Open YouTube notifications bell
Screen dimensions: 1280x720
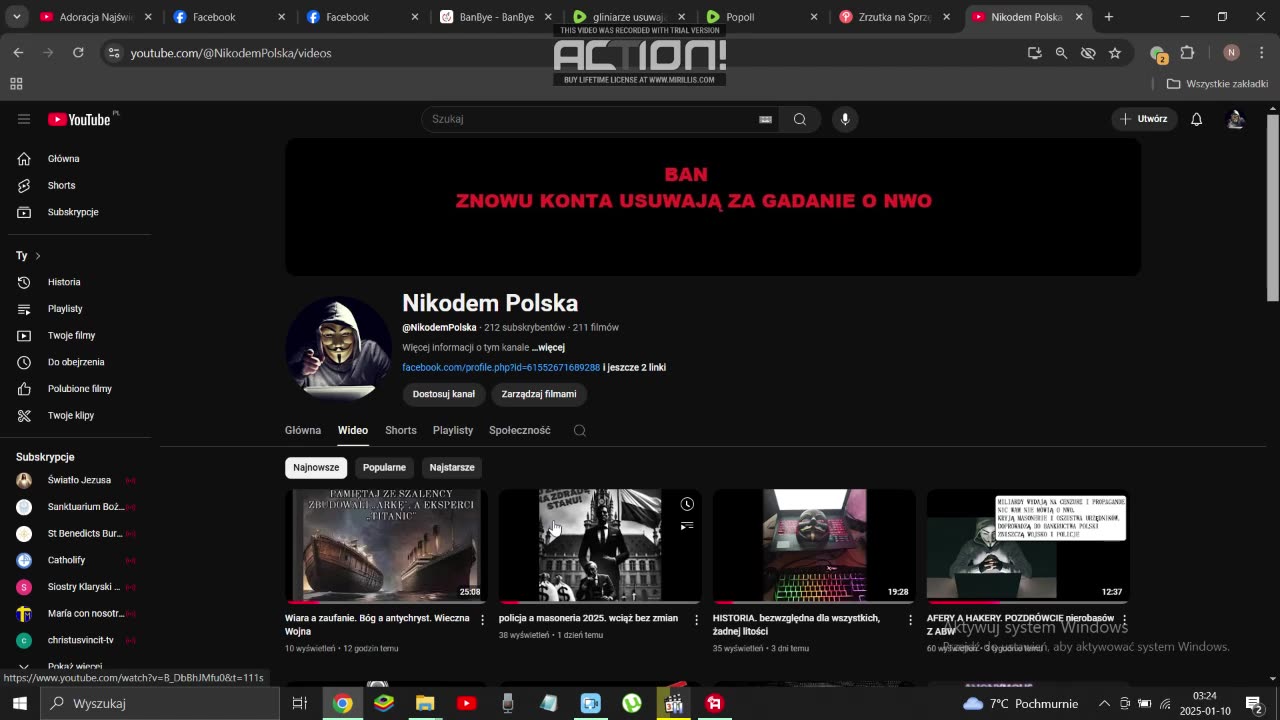pyautogui.click(x=1196, y=119)
